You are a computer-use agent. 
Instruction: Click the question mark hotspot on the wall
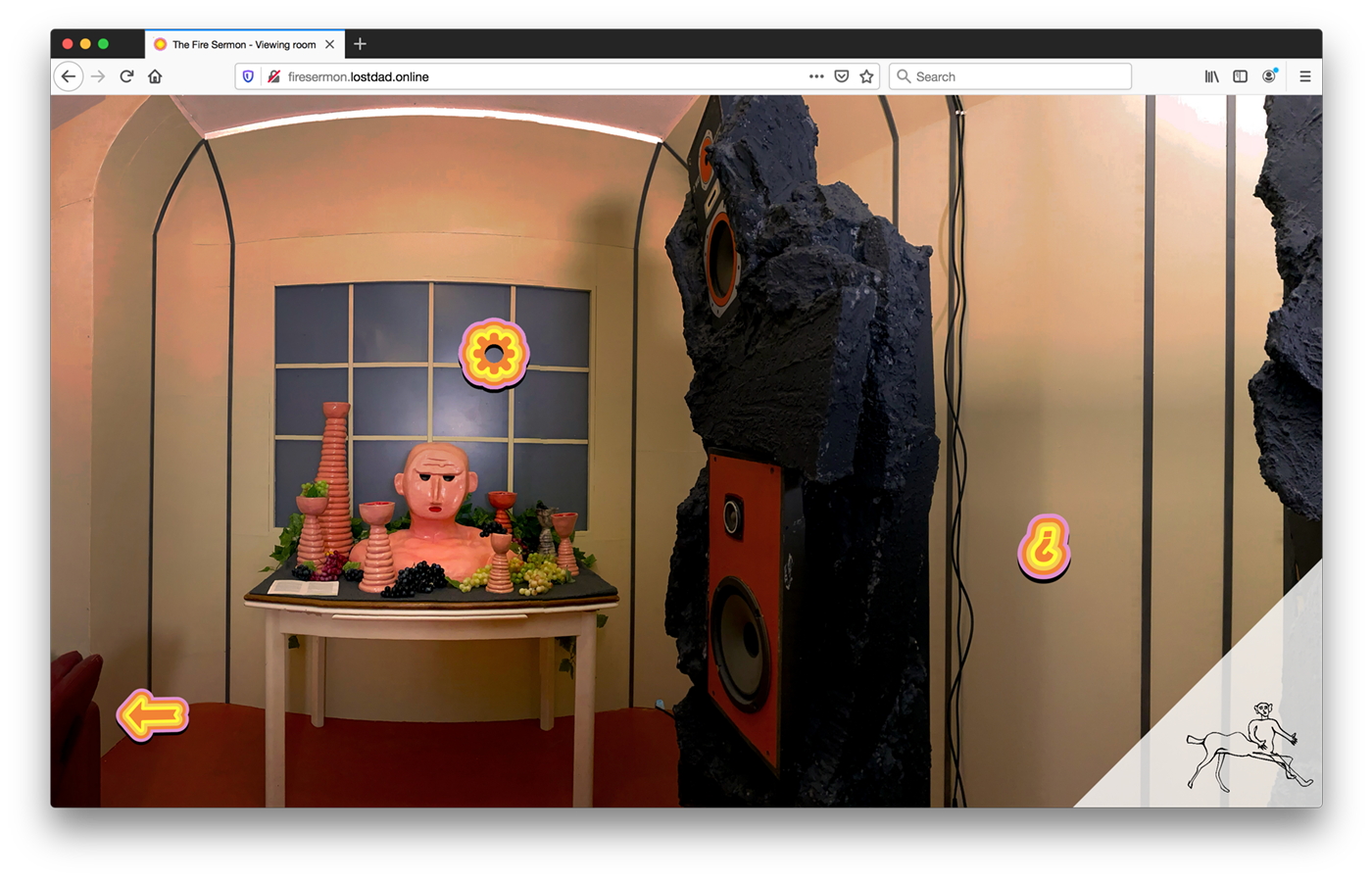click(x=1044, y=547)
